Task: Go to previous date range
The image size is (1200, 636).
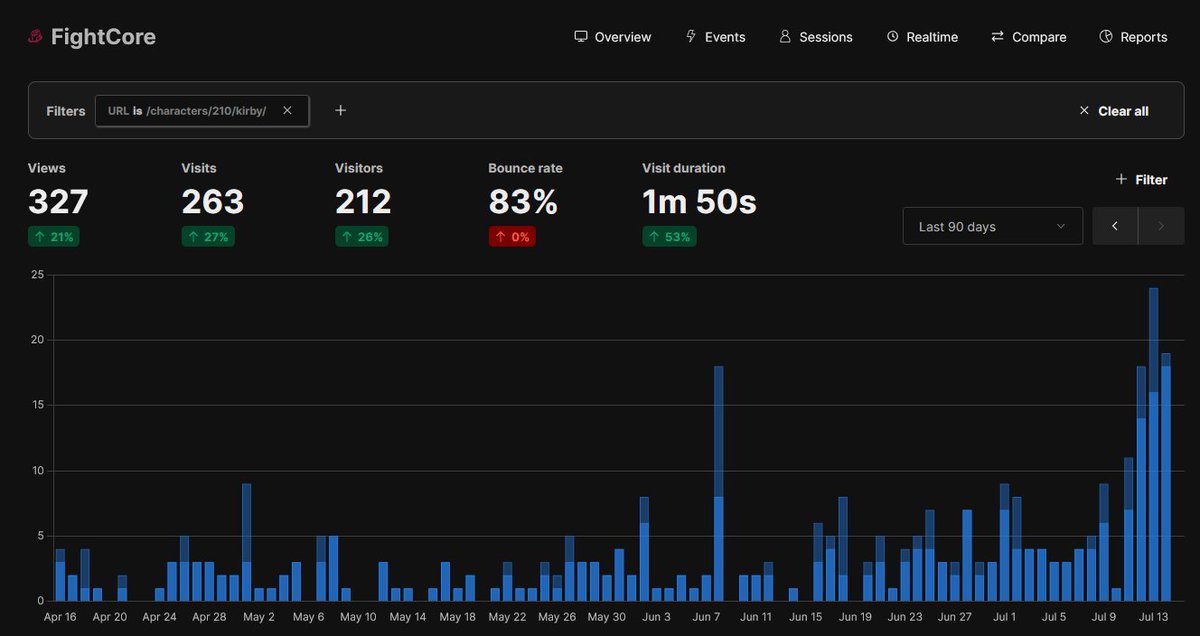Action: pos(1115,226)
